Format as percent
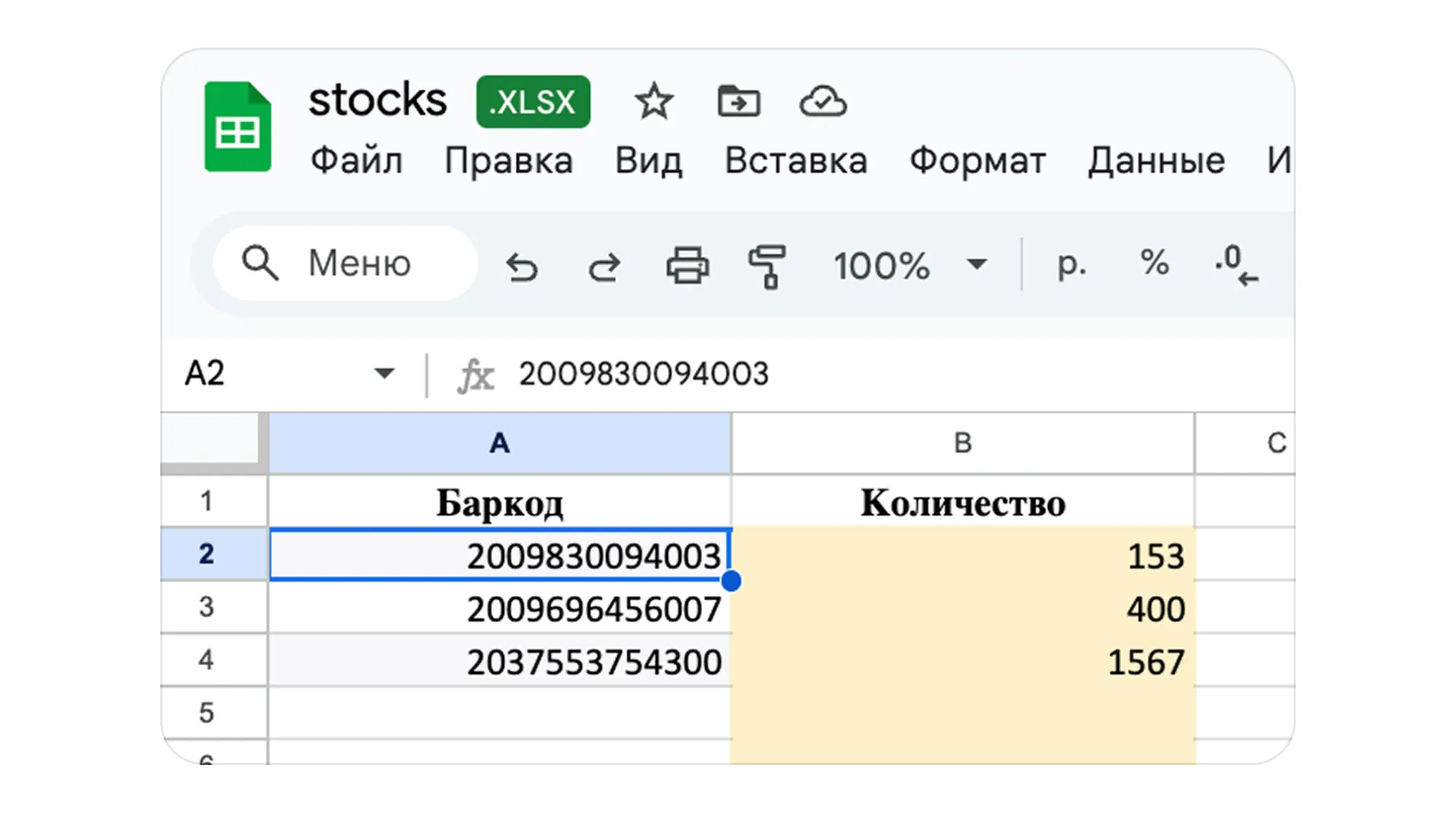 coord(1154,263)
